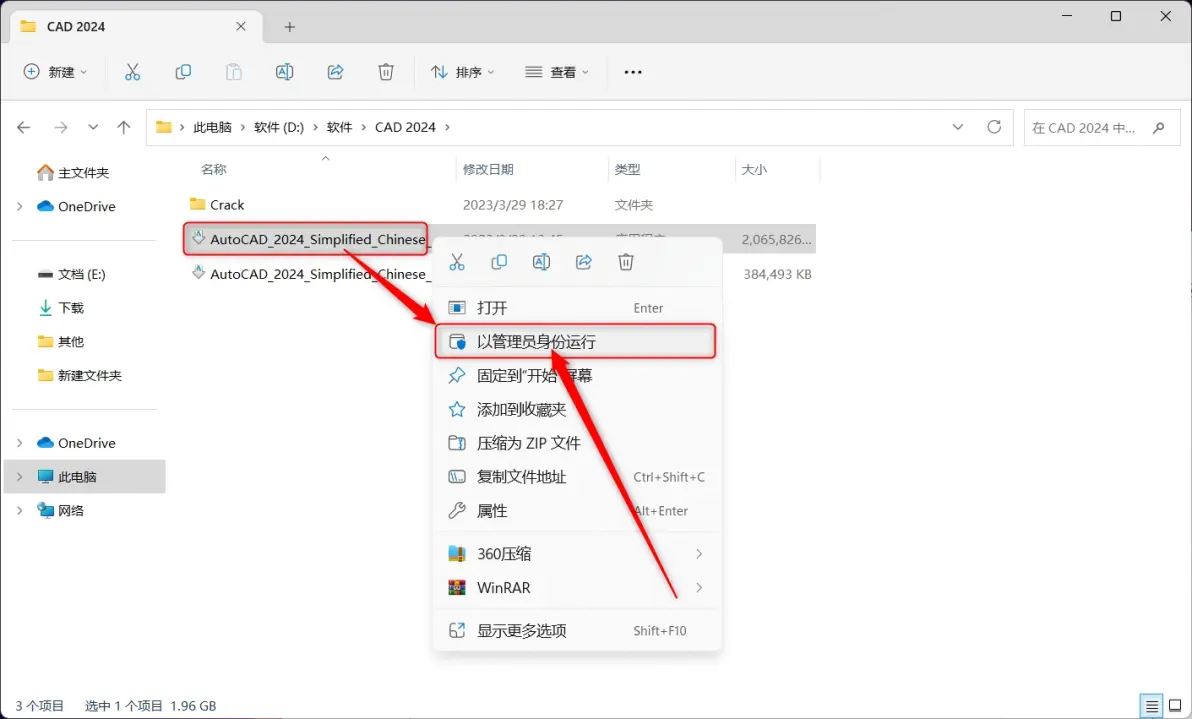This screenshot has width=1192, height=719.
Task: Sort by the 大小 column header
Action: [754, 169]
